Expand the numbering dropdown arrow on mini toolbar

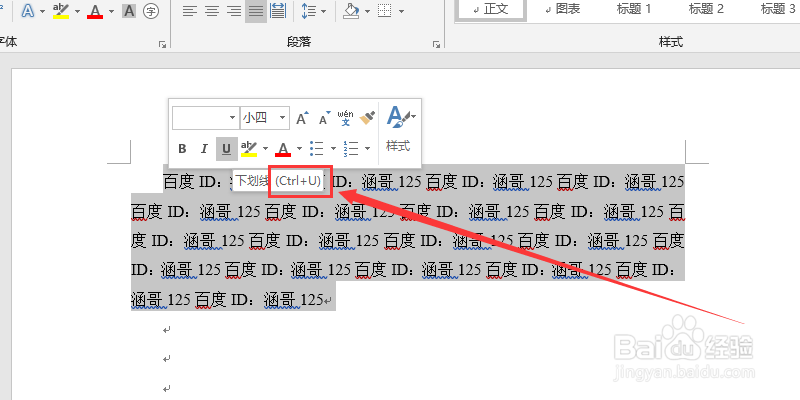(x=367, y=149)
